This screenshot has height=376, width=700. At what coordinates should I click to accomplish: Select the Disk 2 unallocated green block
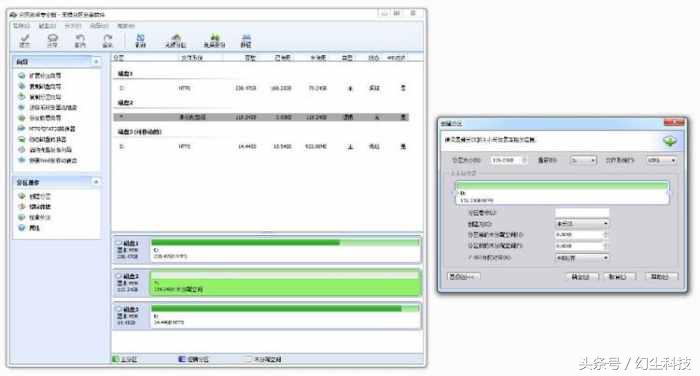[286, 283]
